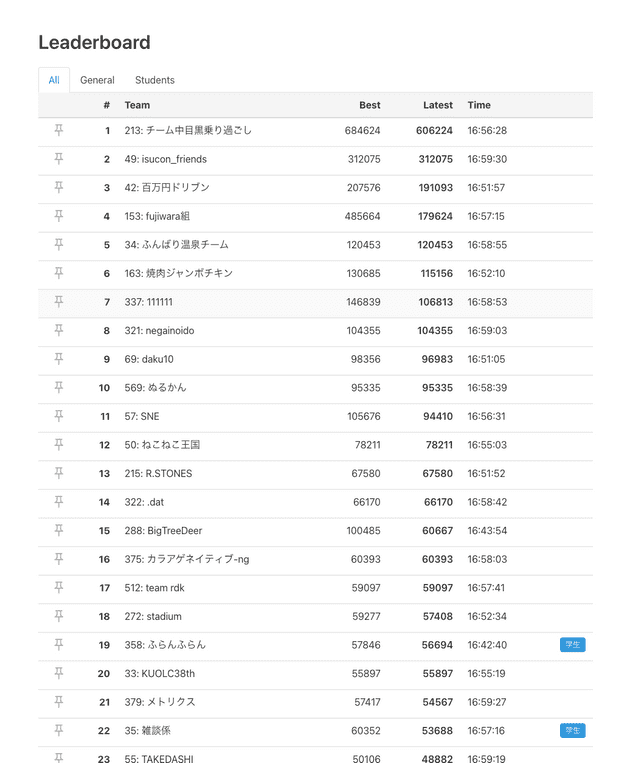
Task: Toggle pin on TAKEDASHI row
Action: coord(59,759)
